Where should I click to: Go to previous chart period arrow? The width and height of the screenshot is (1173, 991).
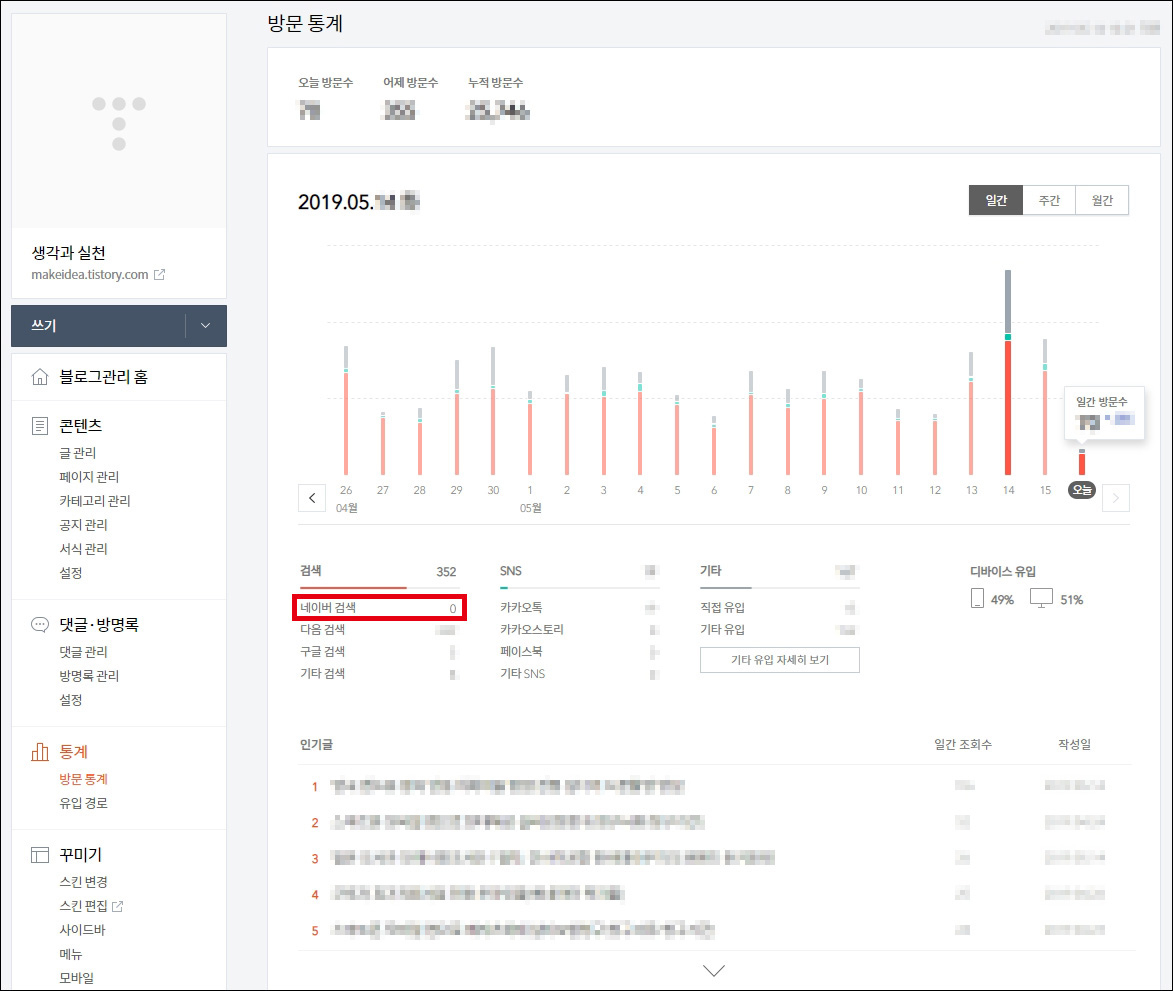312,498
